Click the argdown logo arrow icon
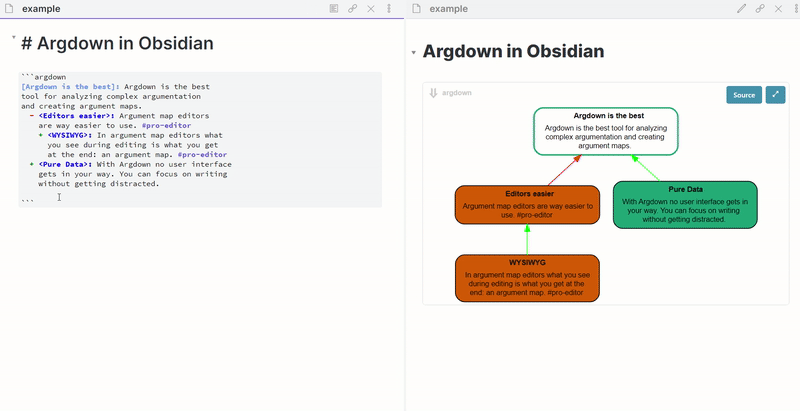The image size is (800, 411). click(x=433, y=93)
